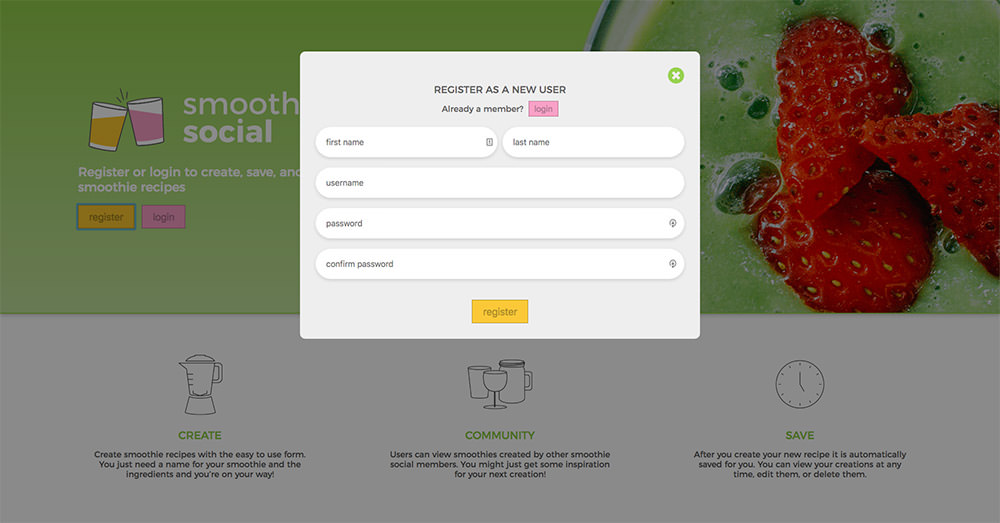Click the pink login link in dialog
This screenshot has width=1000, height=523.
pyautogui.click(x=543, y=109)
